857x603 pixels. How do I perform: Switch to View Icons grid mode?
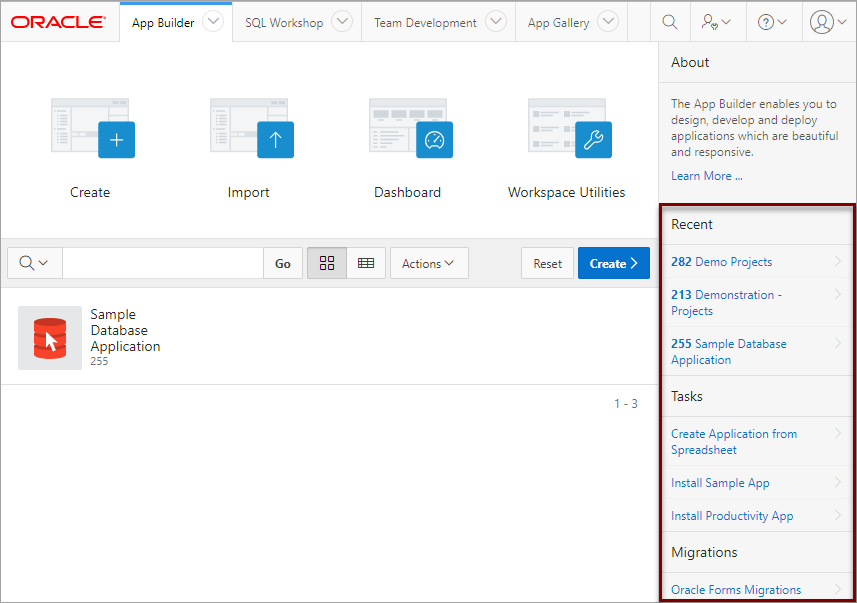pyautogui.click(x=327, y=263)
